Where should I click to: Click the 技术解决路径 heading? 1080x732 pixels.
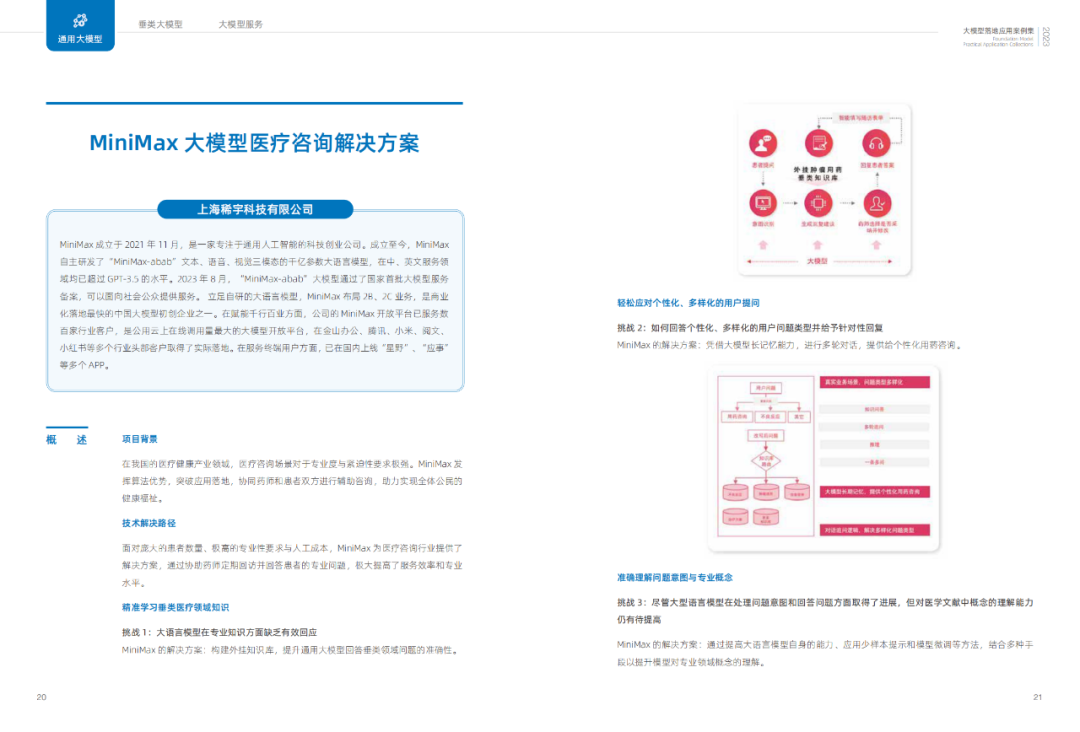tap(149, 523)
